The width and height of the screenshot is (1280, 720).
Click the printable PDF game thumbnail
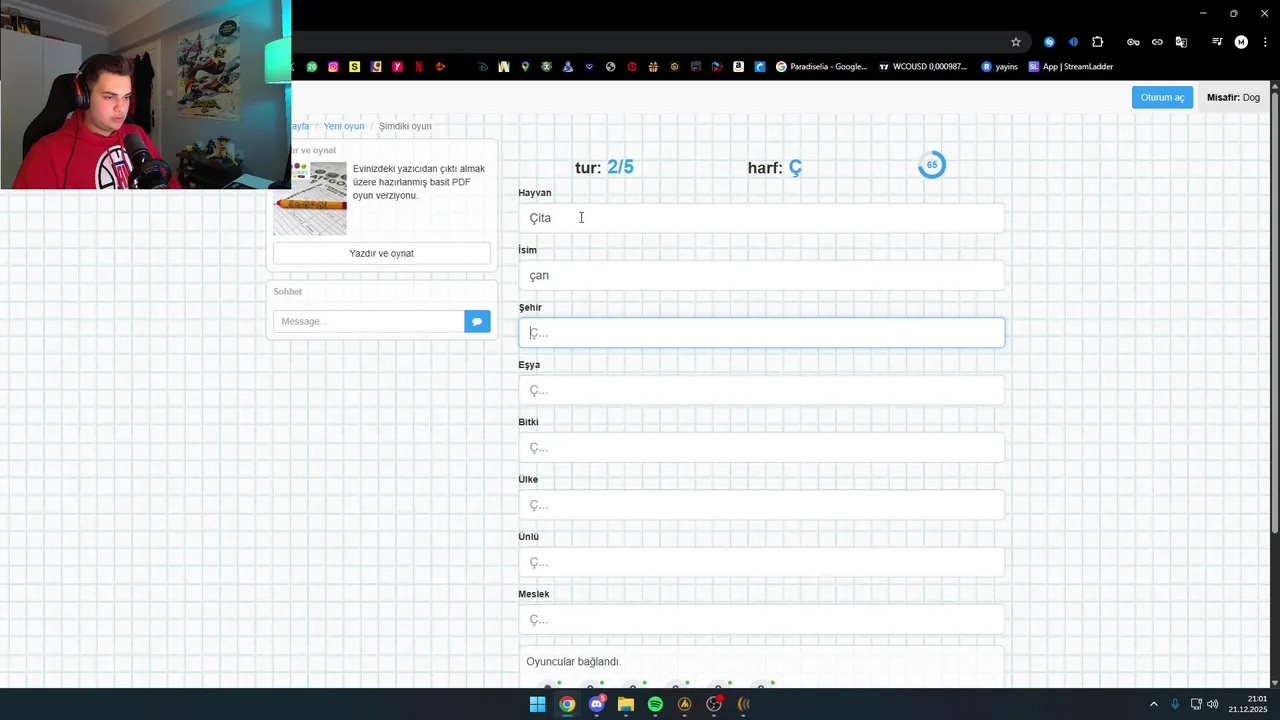pos(310,198)
